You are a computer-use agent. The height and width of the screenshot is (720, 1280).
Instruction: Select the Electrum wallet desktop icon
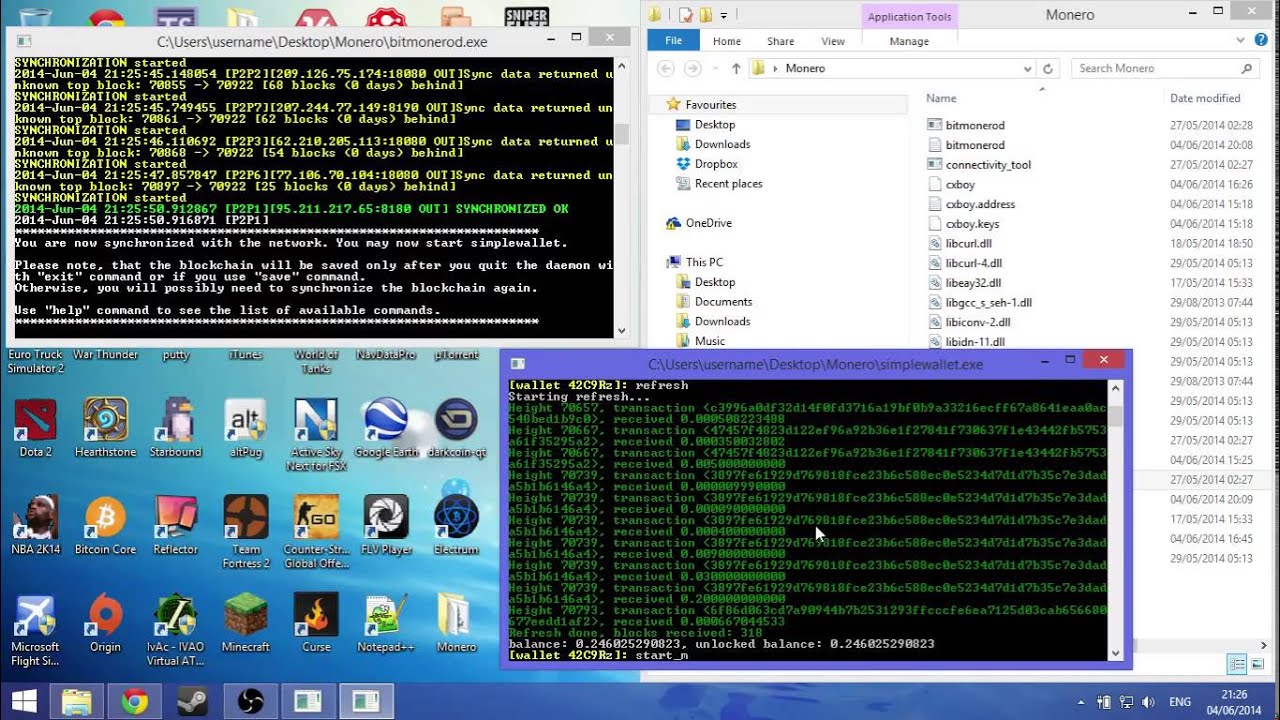(x=456, y=525)
